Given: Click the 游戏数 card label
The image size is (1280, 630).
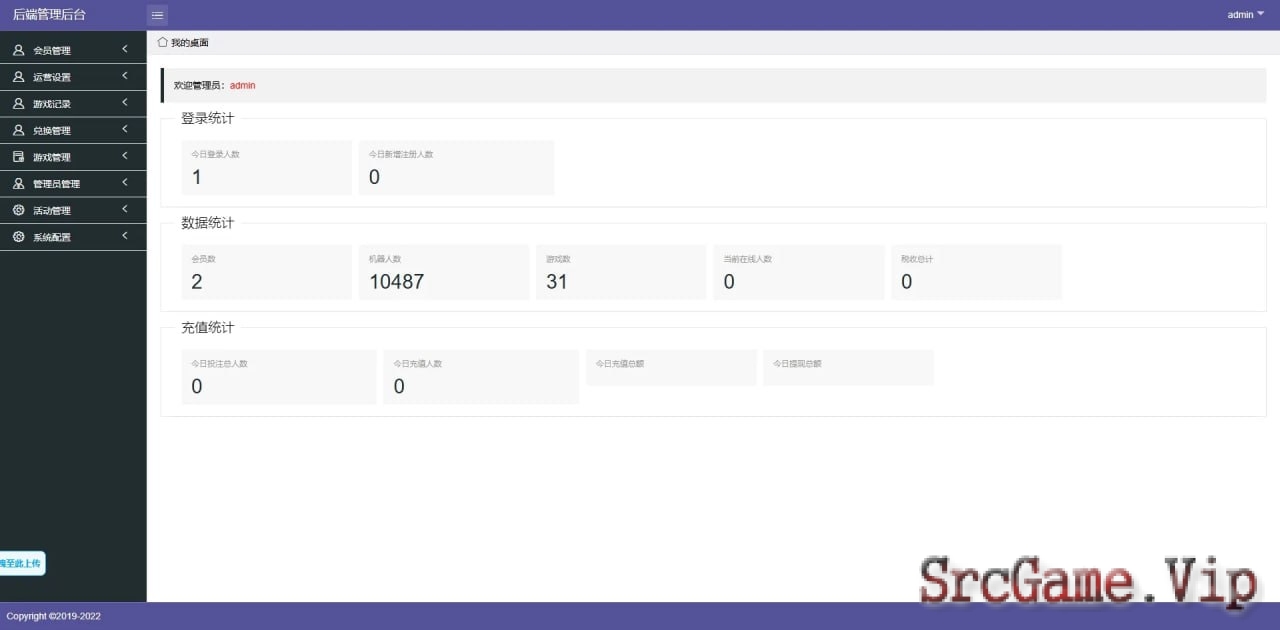Looking at the screenshot, I should click(x=559, y=258).
